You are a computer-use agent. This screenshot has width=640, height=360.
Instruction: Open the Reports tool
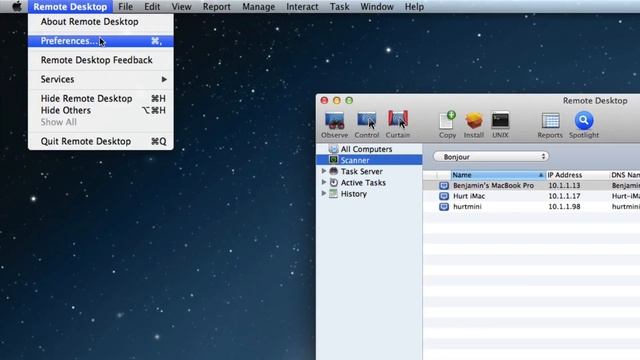550,121
